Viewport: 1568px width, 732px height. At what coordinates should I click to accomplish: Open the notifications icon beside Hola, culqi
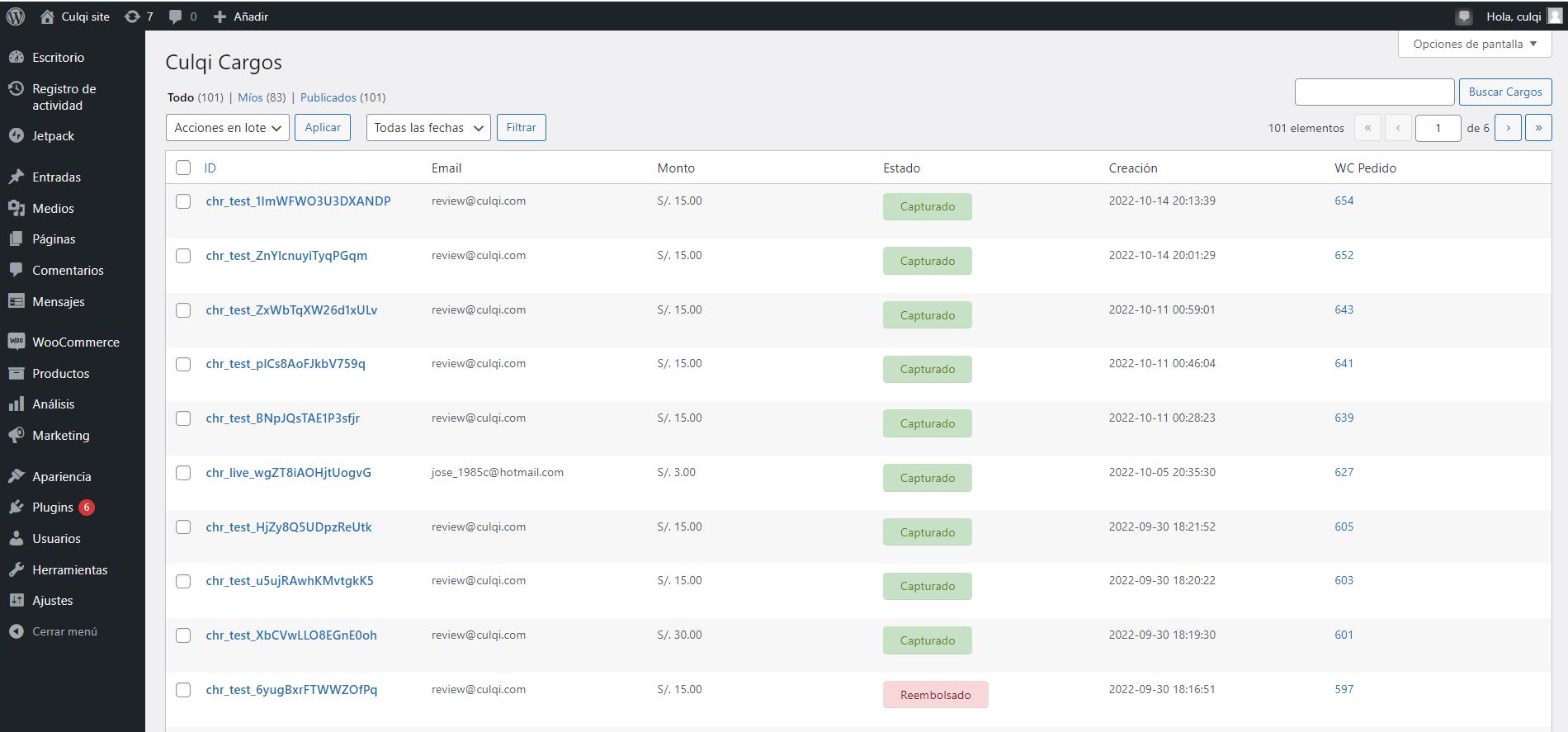(x=1465, y=17)
